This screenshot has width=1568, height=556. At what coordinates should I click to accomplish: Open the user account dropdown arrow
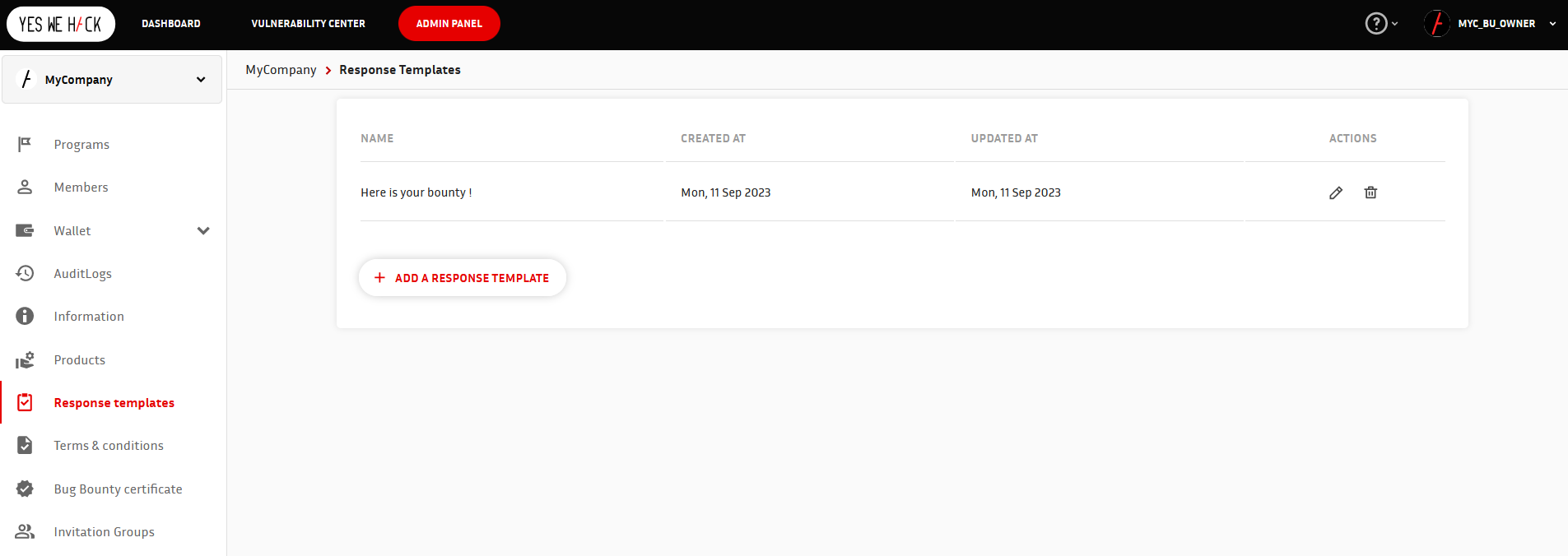(x=1552, y=24)
